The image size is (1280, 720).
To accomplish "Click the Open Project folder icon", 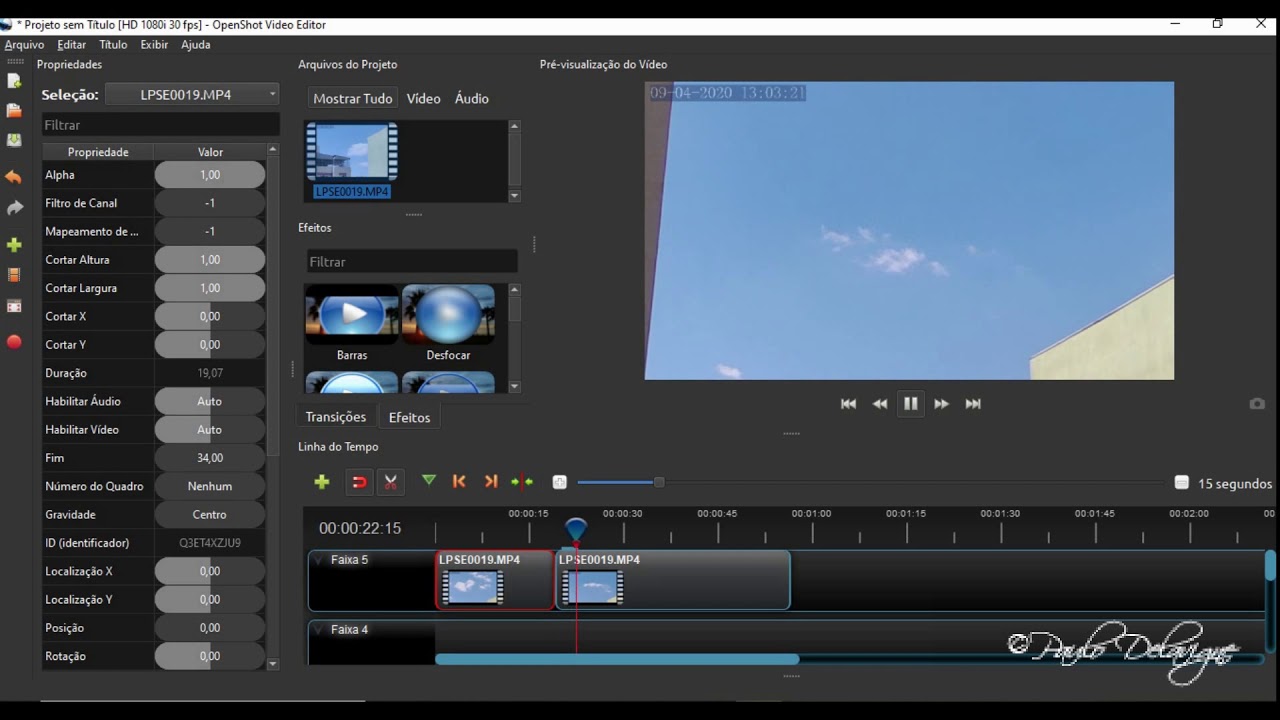I will coord(14,111).
